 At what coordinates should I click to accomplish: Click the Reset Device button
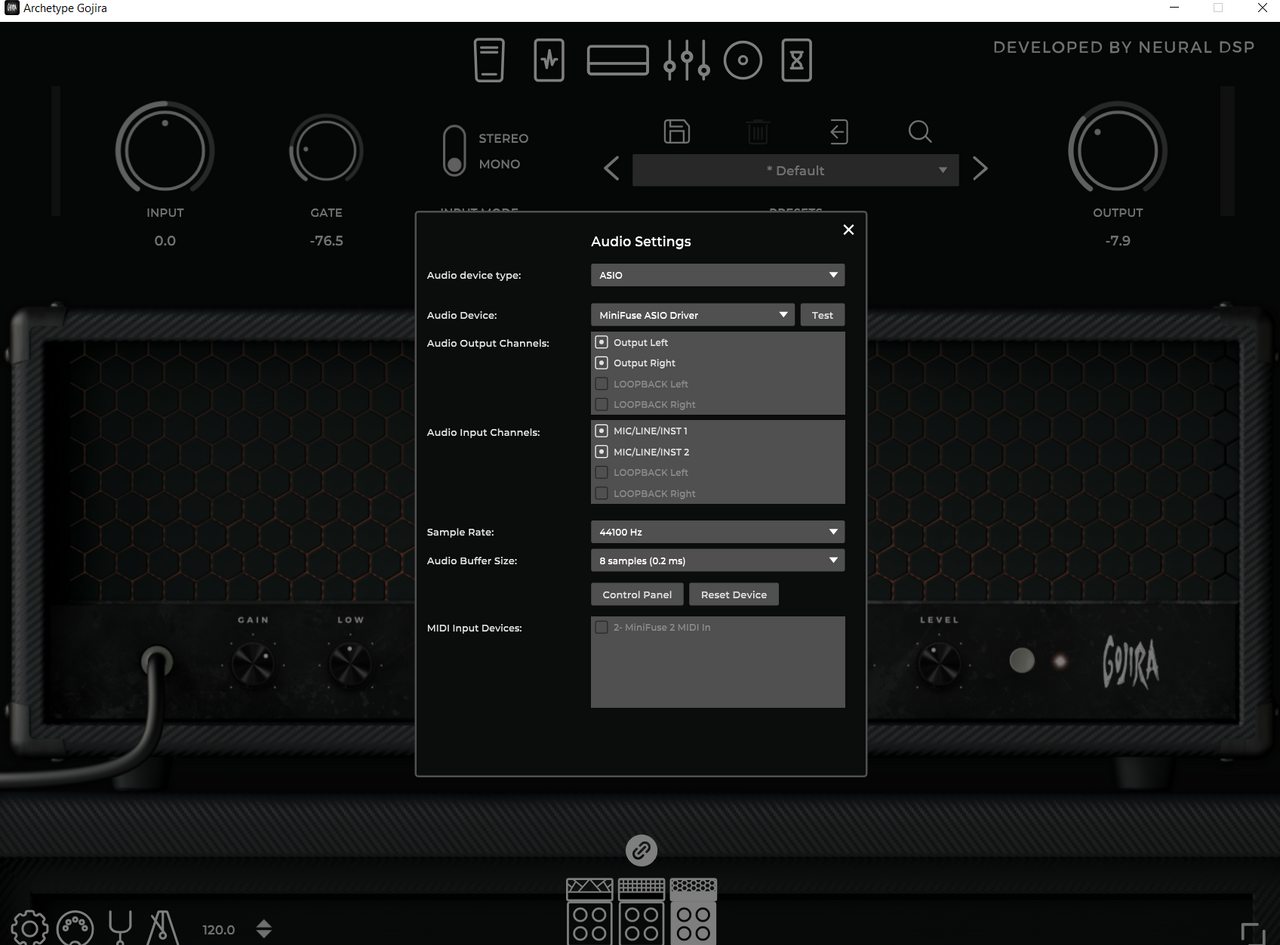(x=733, y=595)
